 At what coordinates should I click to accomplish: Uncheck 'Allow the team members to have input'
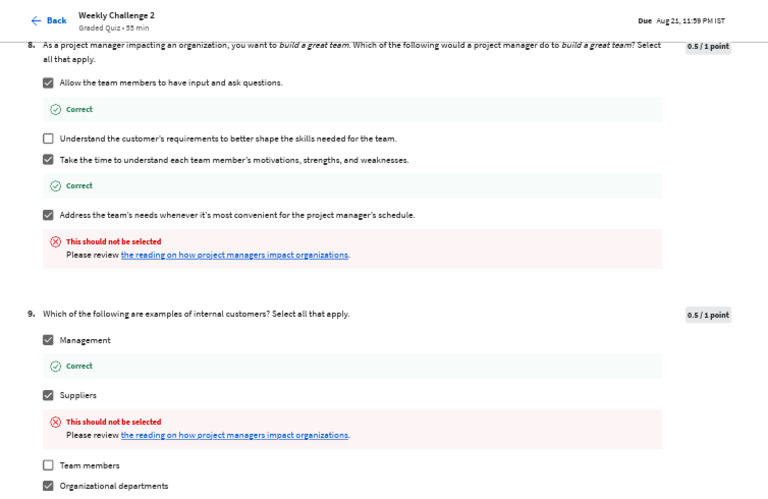(x=48, y=83)
